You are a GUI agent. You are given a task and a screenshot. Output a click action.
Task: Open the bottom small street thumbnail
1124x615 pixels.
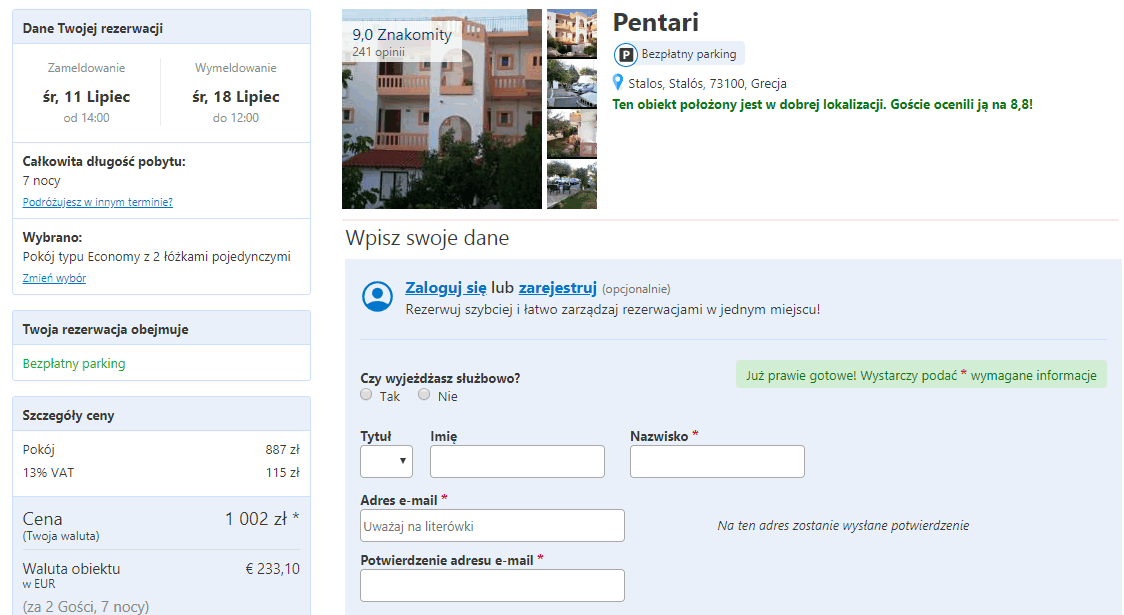click(571, 185)
